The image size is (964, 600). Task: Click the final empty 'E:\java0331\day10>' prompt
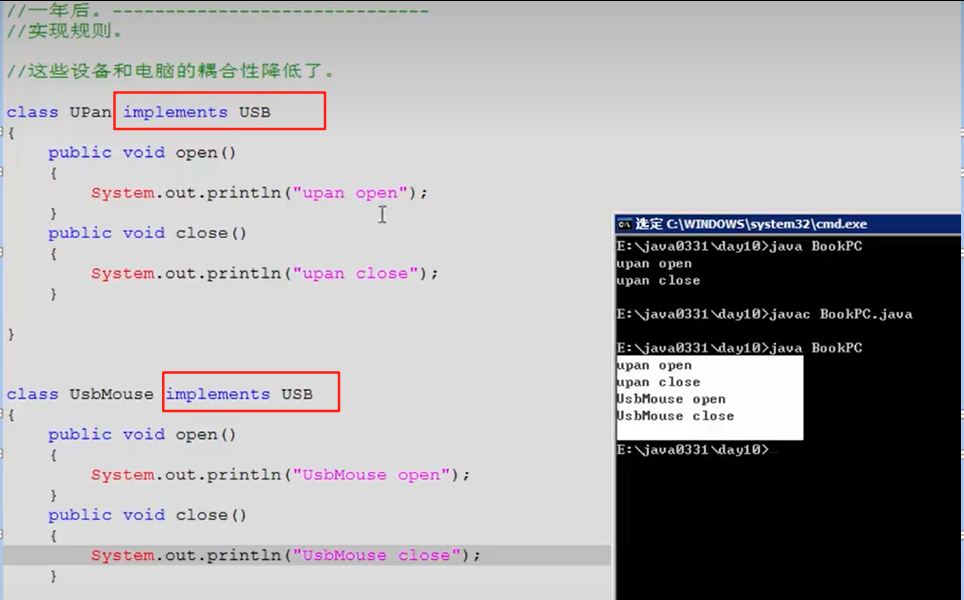point(693,450)
